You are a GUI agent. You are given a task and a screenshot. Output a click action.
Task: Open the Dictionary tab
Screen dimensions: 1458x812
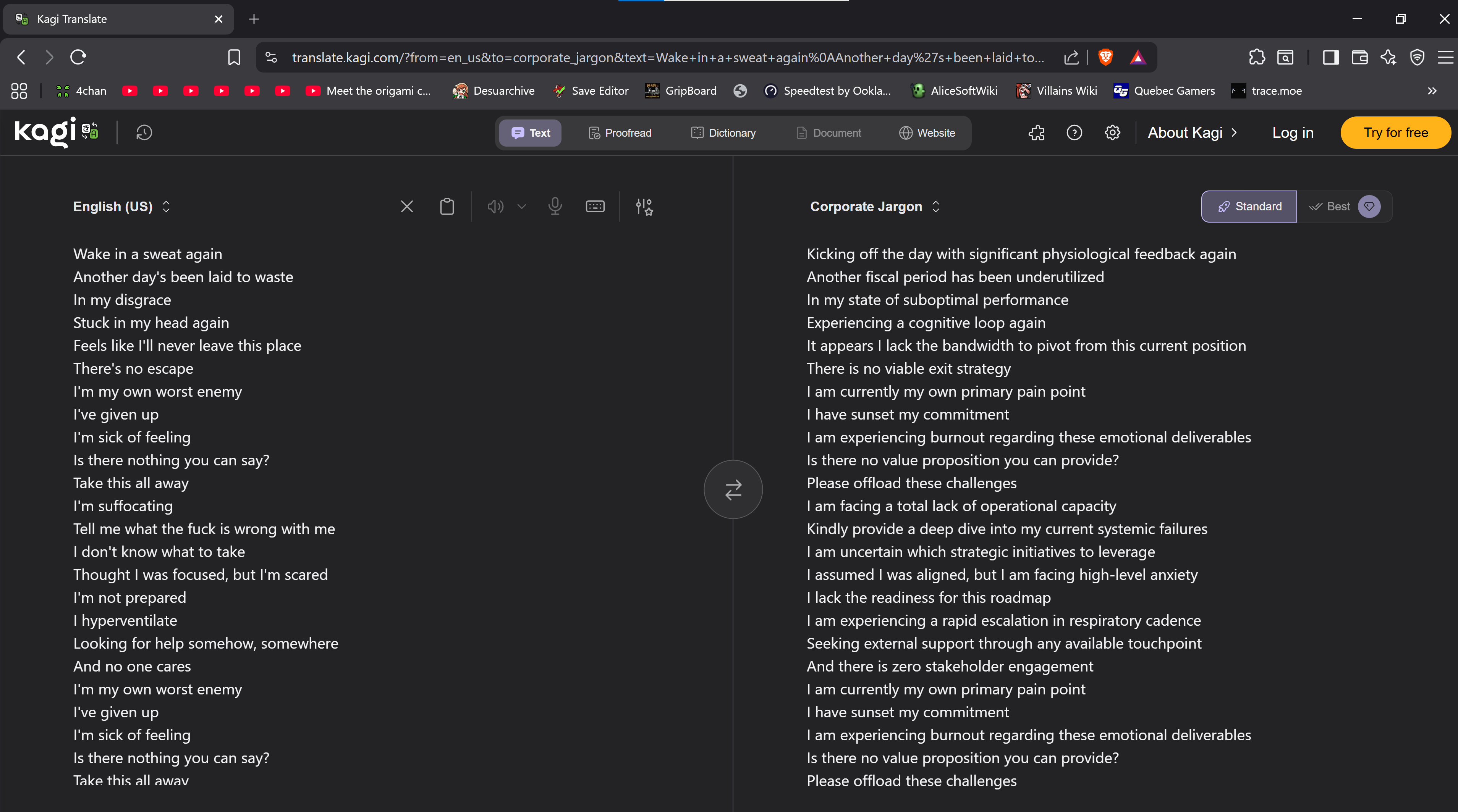point(723,132)
